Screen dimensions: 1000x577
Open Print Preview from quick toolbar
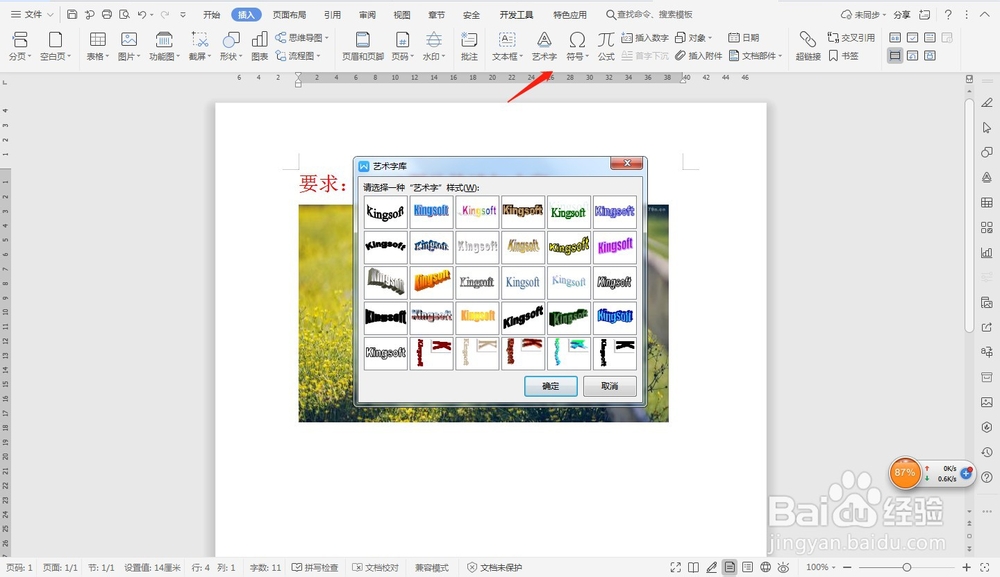click(x=124, y=14)
